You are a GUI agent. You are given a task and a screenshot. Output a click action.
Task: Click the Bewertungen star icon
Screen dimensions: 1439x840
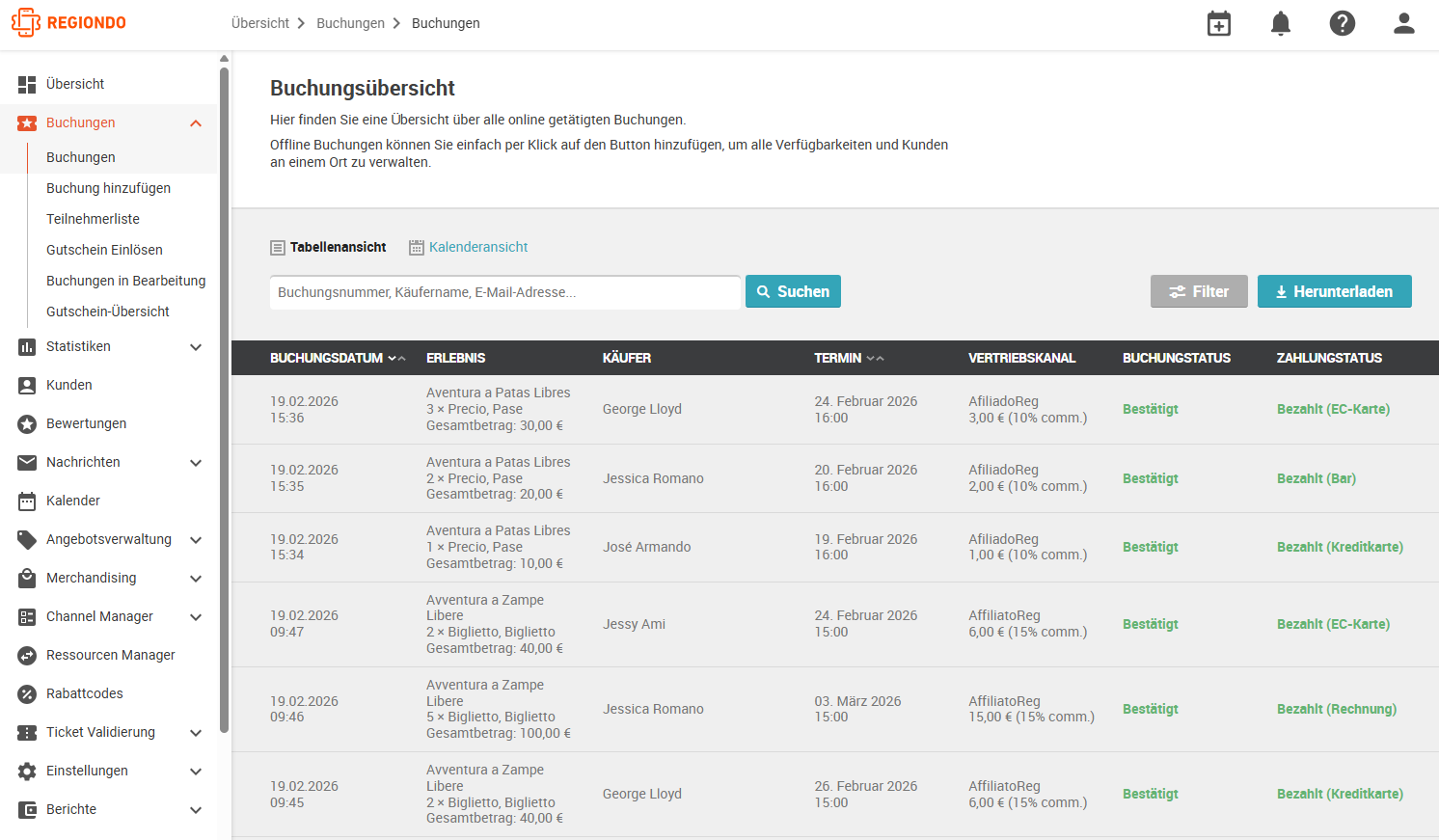(27, 423)
